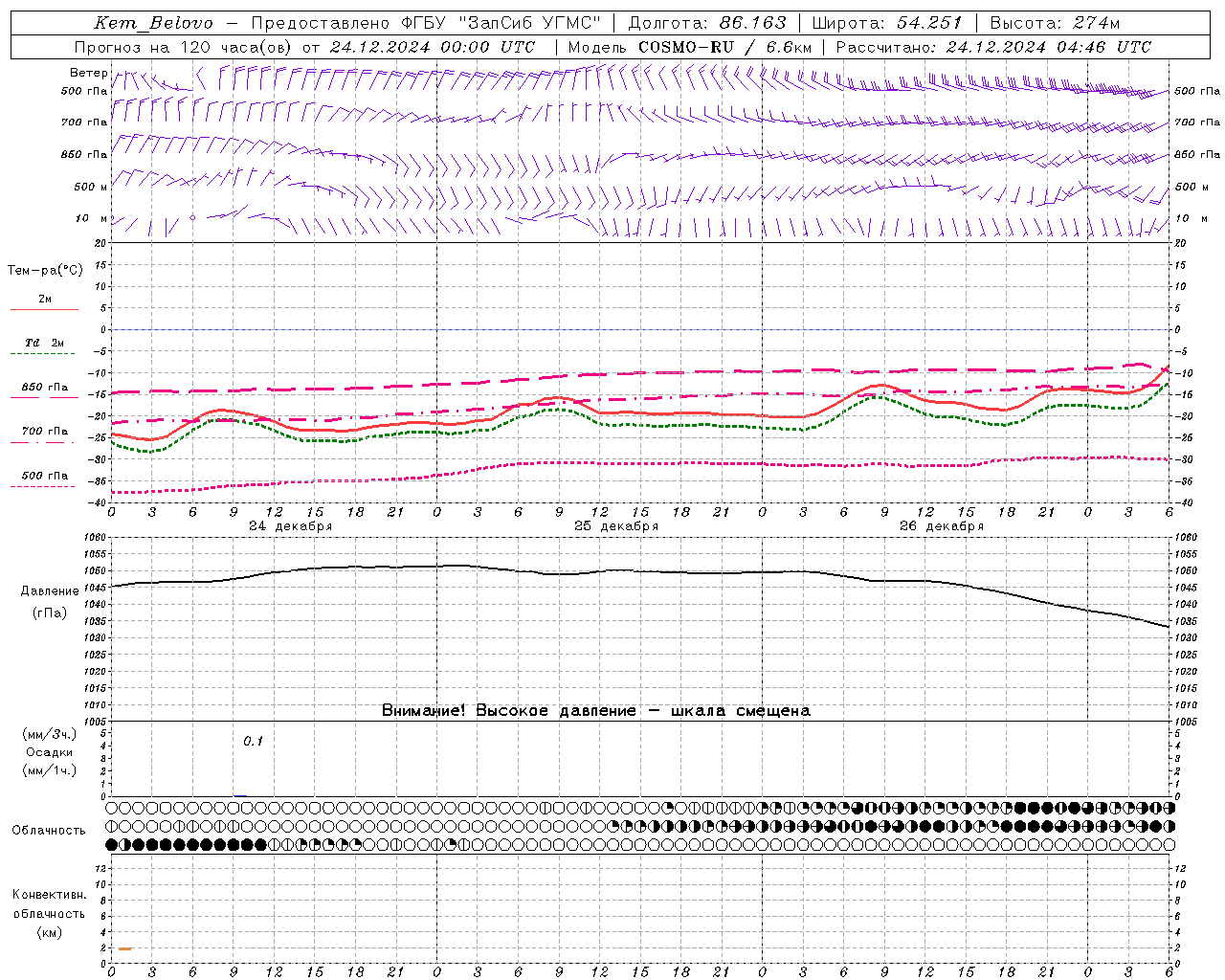Viewport: 1225px width, 980px height.
Task: Select the 'Внимание! Высокое давление – шкала смещена' warning
Action: click(x=595, y=710)
